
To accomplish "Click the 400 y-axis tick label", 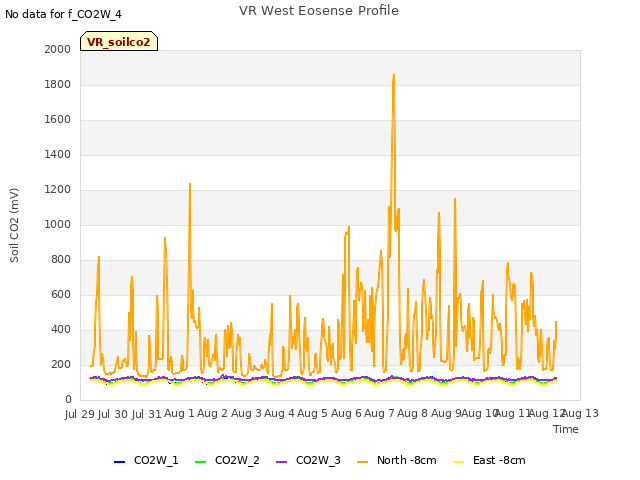I will [61, 330].
